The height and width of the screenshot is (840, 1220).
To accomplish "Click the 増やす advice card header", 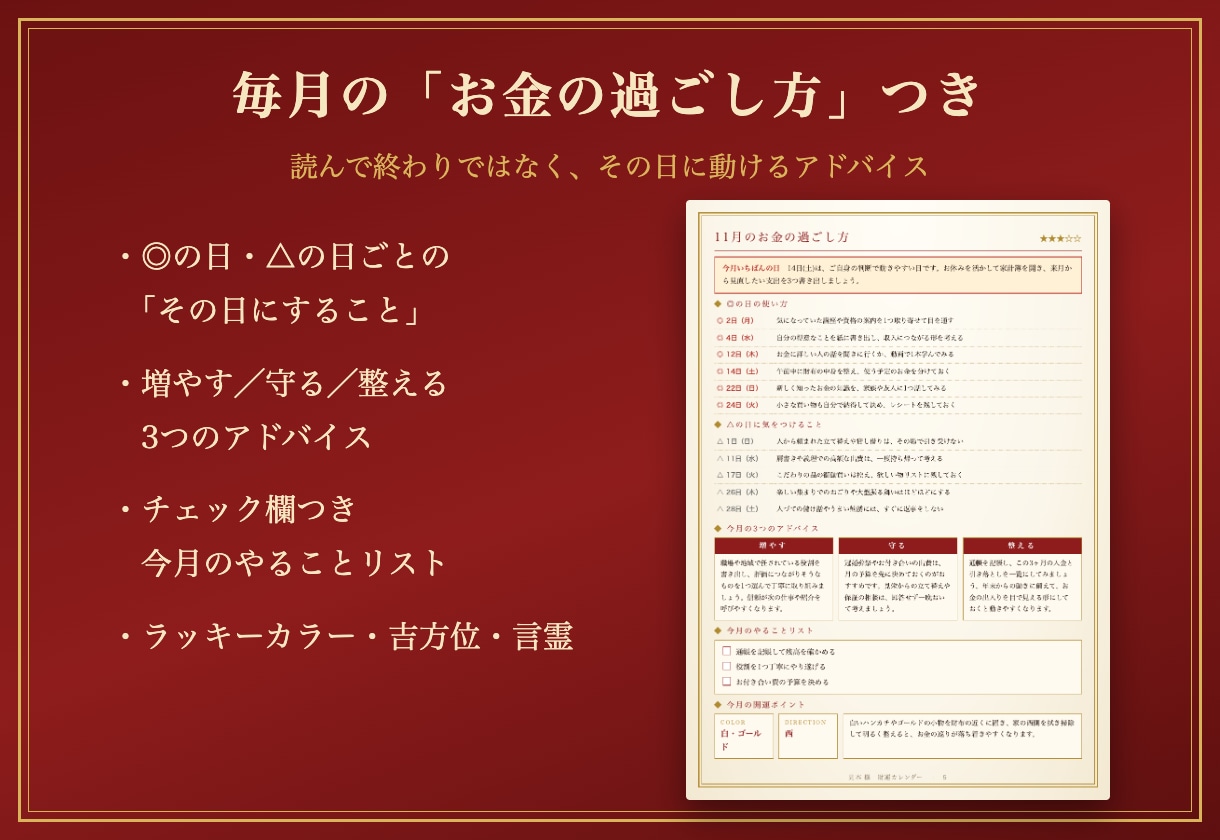I will coord(773,545).
